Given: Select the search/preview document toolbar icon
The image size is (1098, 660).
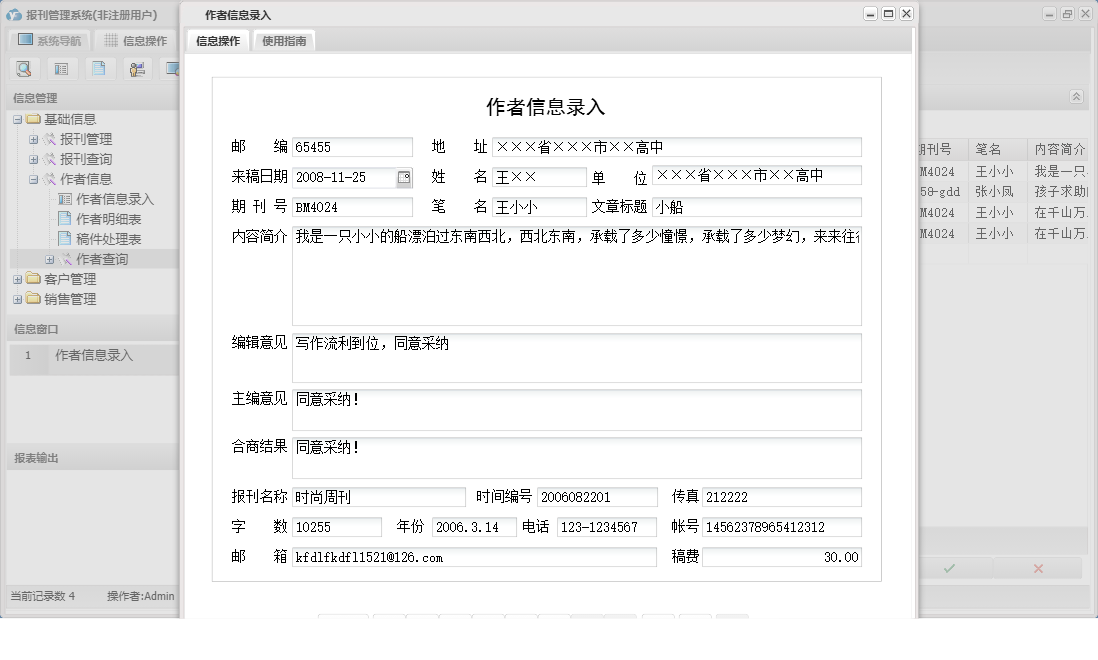Looking at the screenshot, I should pos(24,68).
